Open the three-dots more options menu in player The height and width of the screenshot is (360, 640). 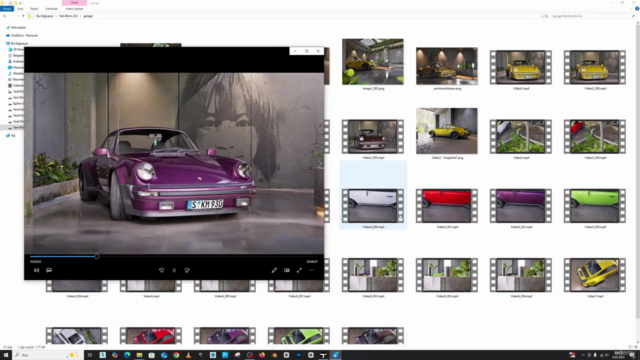click(x=312, y=270)
